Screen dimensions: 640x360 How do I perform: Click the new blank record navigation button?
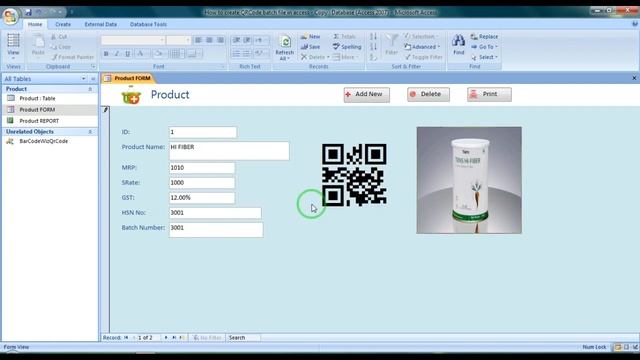pos(182,338)
